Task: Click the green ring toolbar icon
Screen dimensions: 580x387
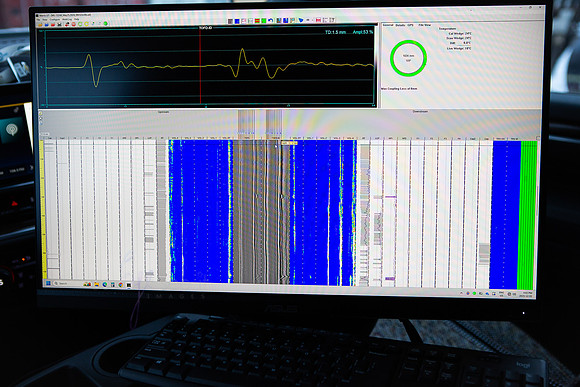Action: click(x=80, y=24)
